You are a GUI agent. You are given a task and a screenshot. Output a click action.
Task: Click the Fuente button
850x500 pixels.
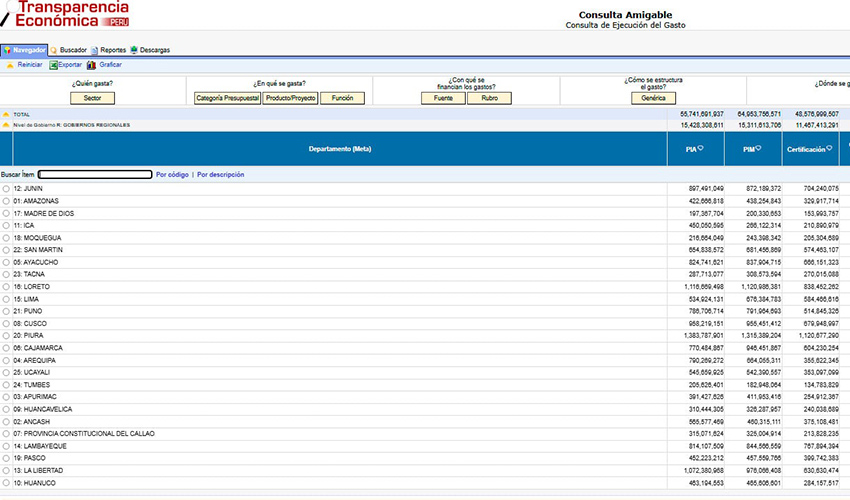[443, 98]
